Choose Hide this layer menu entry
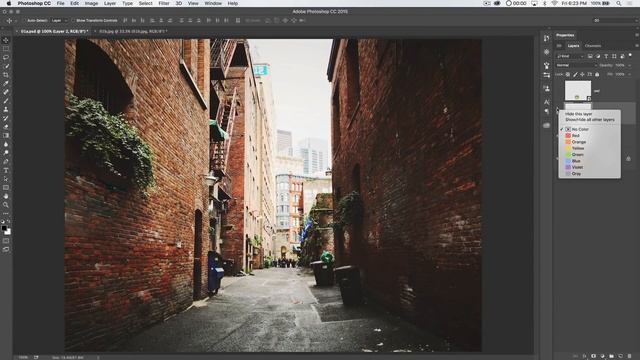 pyautogui.click(x=578, y=114)
